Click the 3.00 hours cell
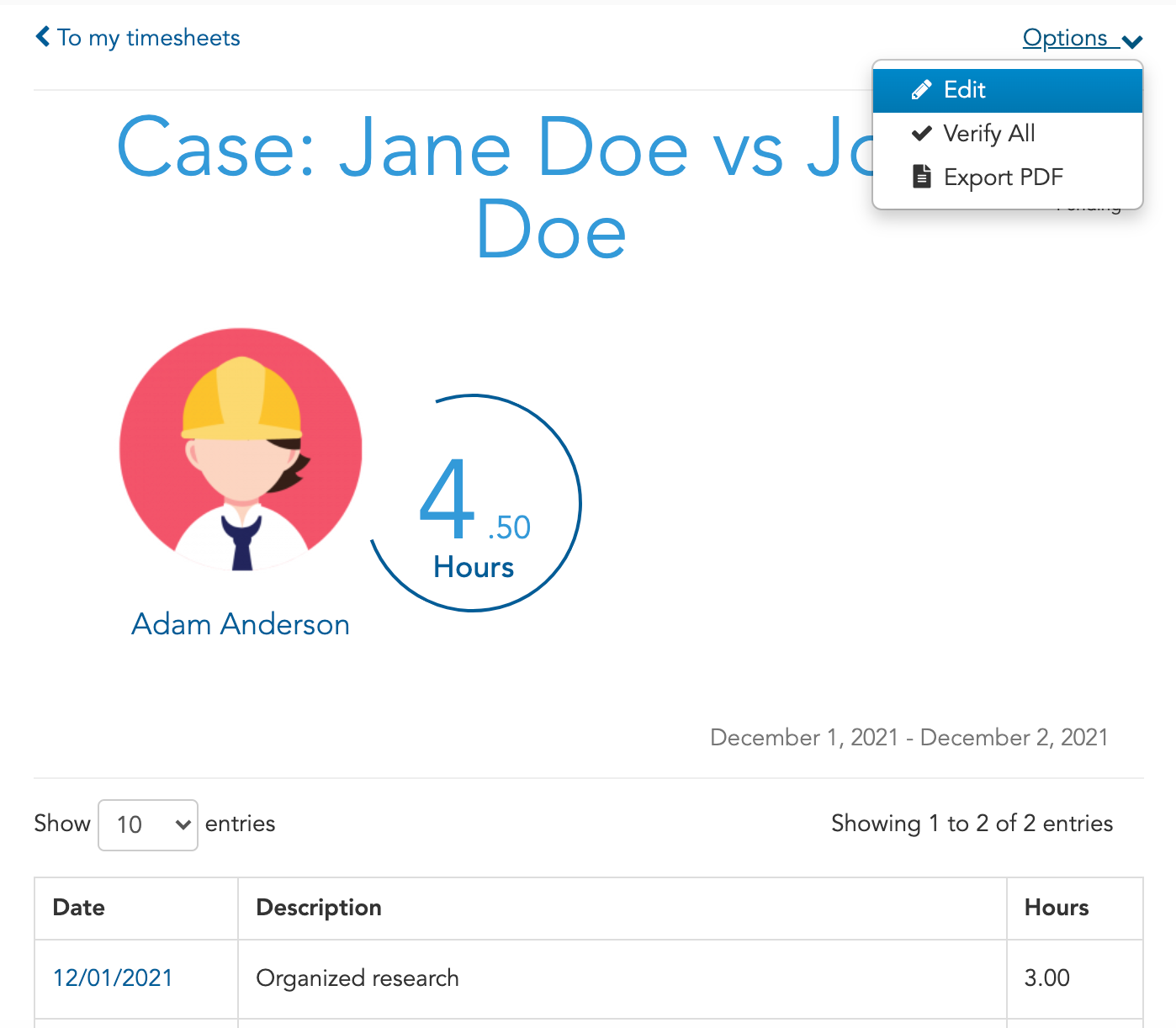The image size is (1176, 1028). click(x=1075, y=978)
